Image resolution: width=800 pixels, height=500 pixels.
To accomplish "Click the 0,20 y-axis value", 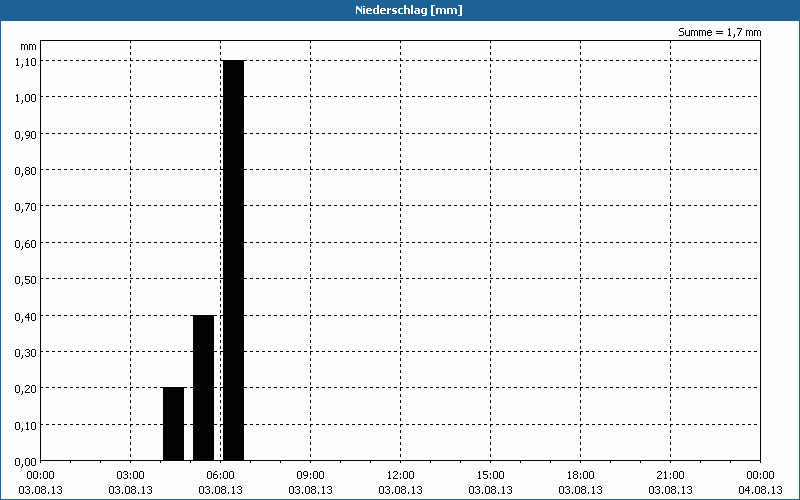I will (x=26, y=389).
